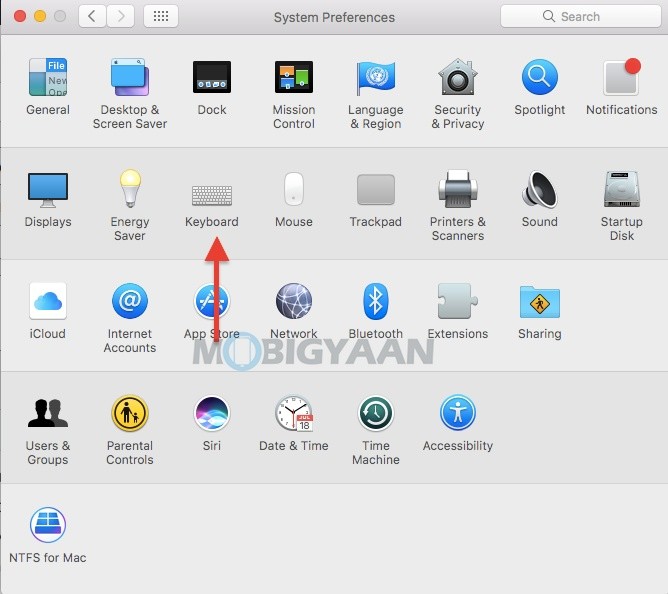668x594 pixels.
Task: Minimize the window with yellow button
Action: coord(40,16)
